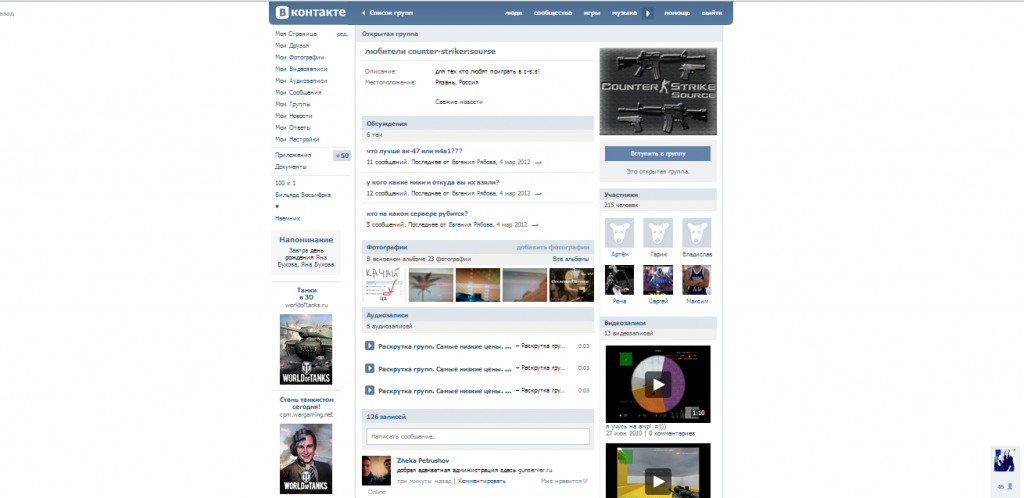Expand the Обсуждения section header
Viewport: 1024px width, 498px height.
click(387, 124)
